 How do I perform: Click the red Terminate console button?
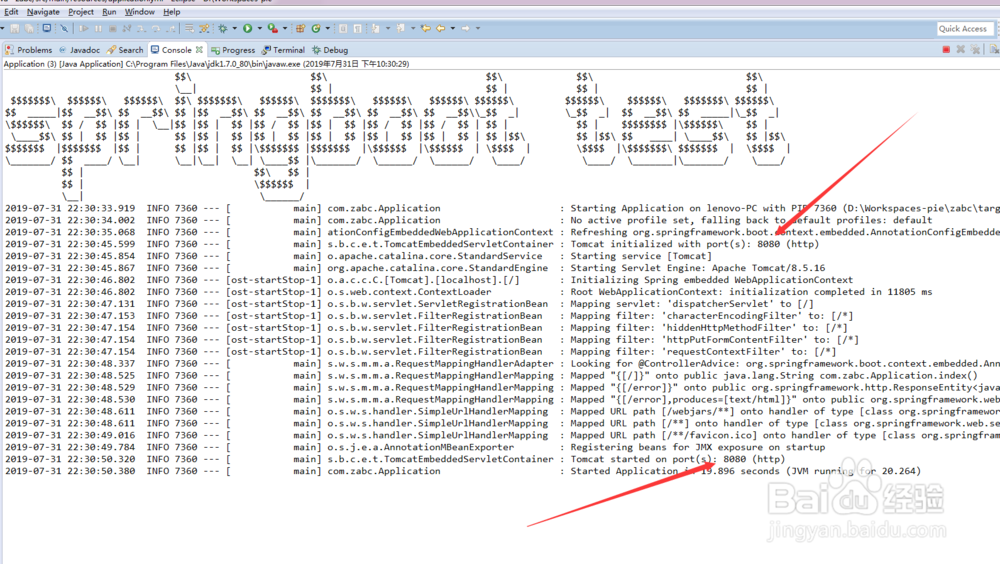coord(946,50)
